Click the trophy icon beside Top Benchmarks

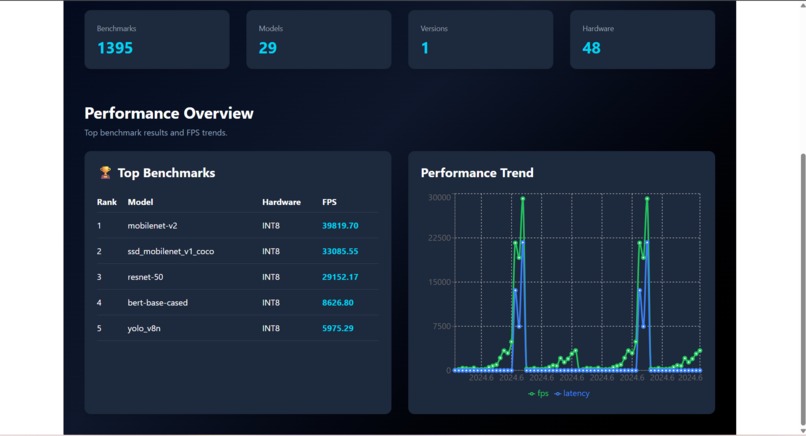coord(105,173)
